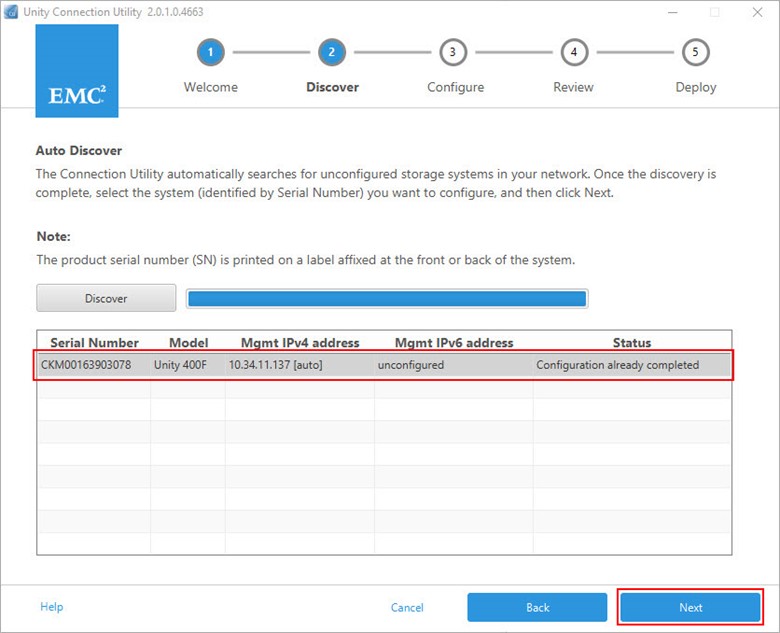Click the Status column header
This screenshot has height=633, width=780.
632,342
